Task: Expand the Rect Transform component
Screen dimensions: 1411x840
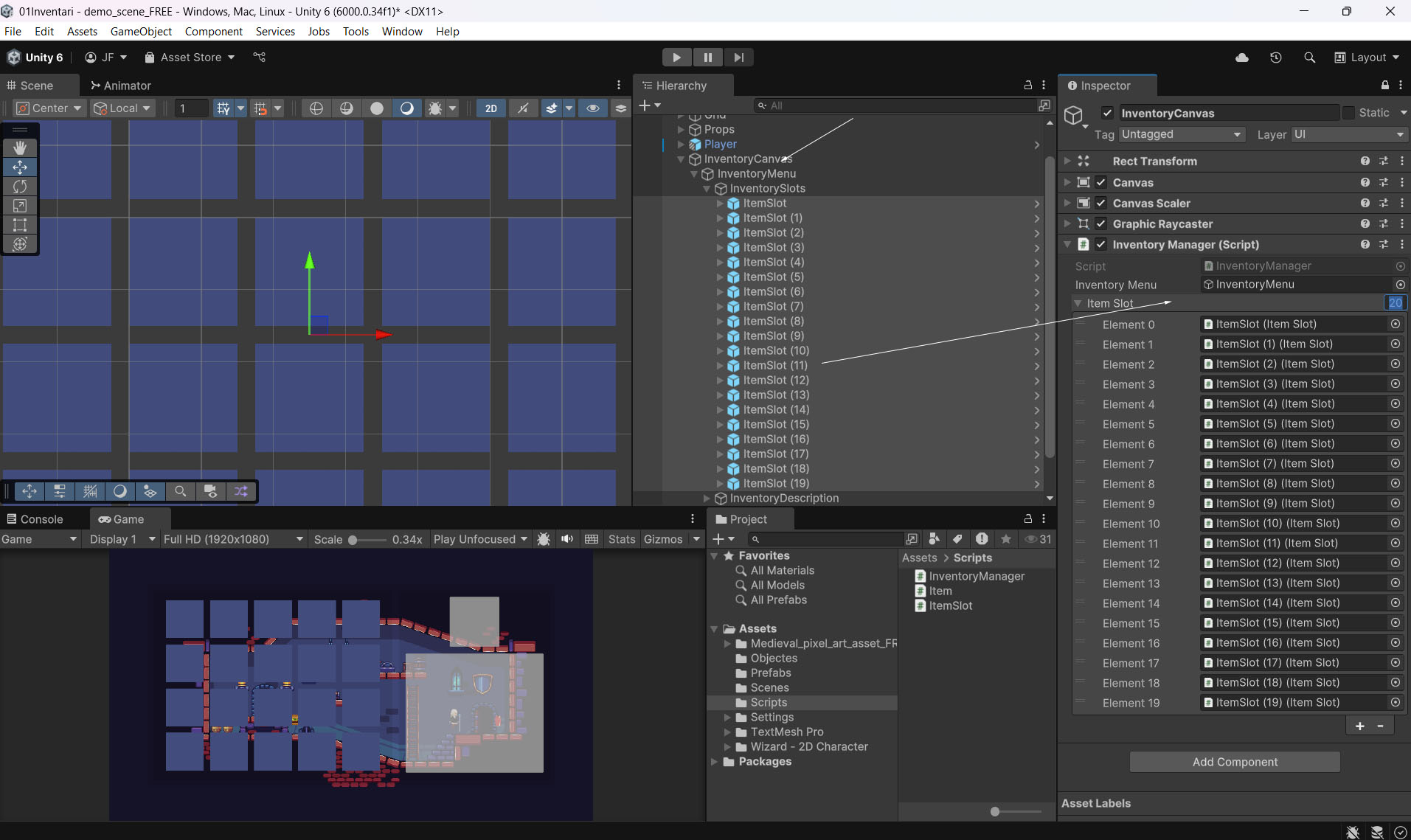Action: coord(1067,161)
